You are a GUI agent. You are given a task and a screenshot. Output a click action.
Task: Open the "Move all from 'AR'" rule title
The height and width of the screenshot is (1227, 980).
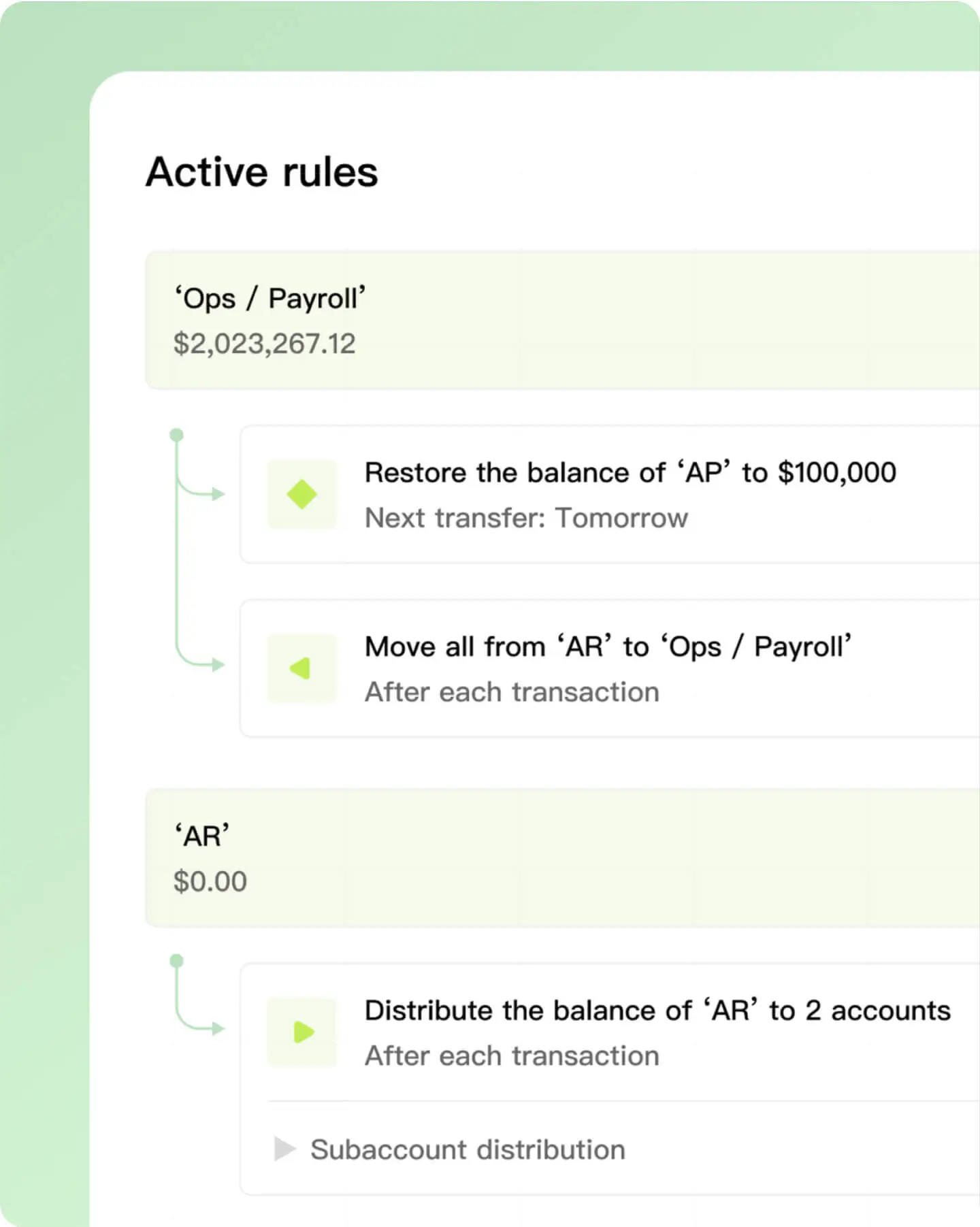608,647
